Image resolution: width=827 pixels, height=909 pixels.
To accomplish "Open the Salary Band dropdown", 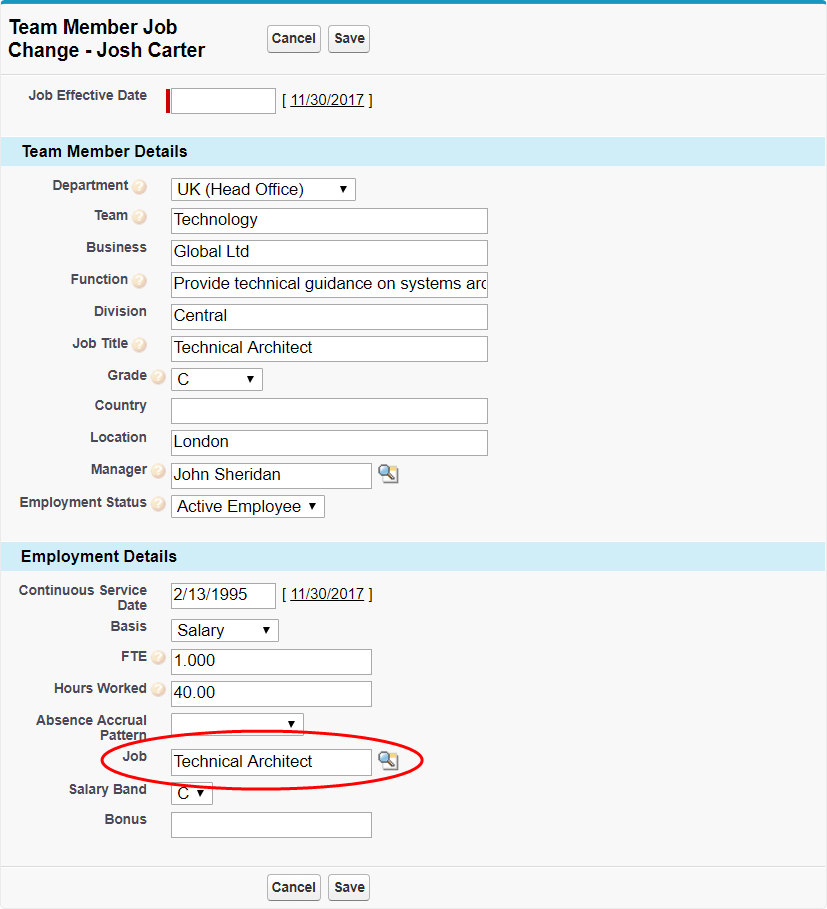I will (191, 793).
